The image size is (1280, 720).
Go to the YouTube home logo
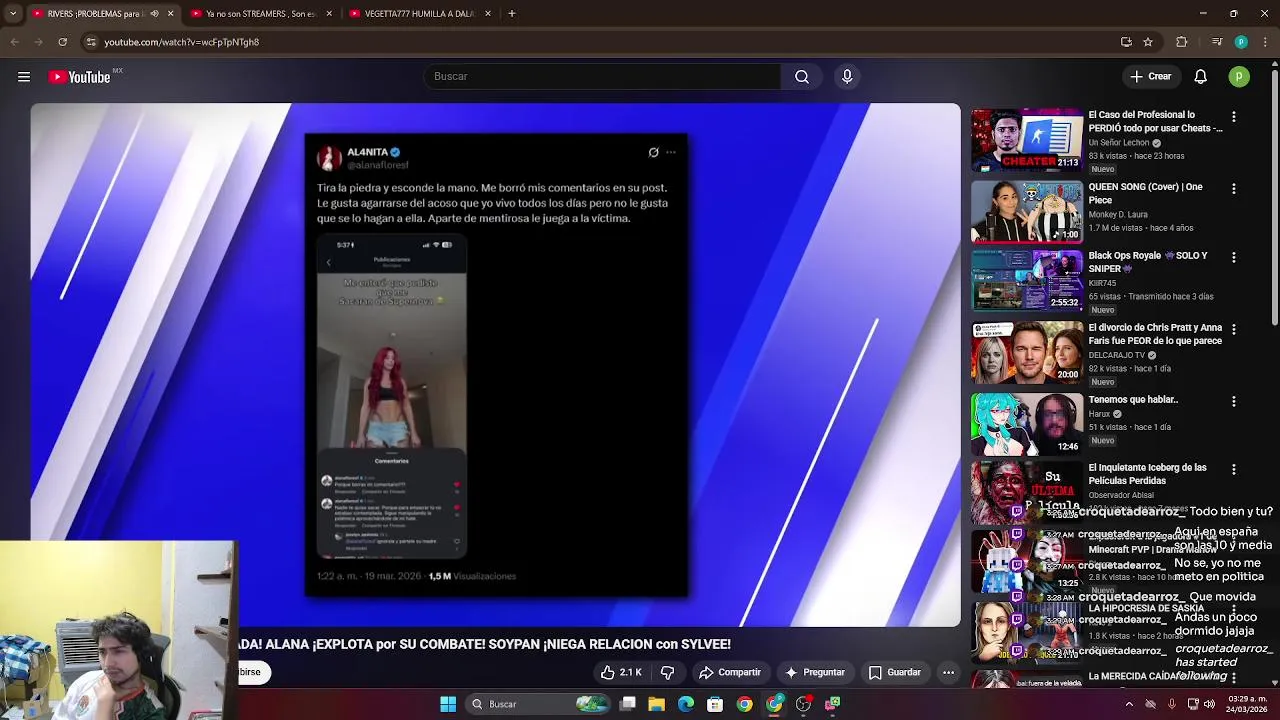(79, 77)
